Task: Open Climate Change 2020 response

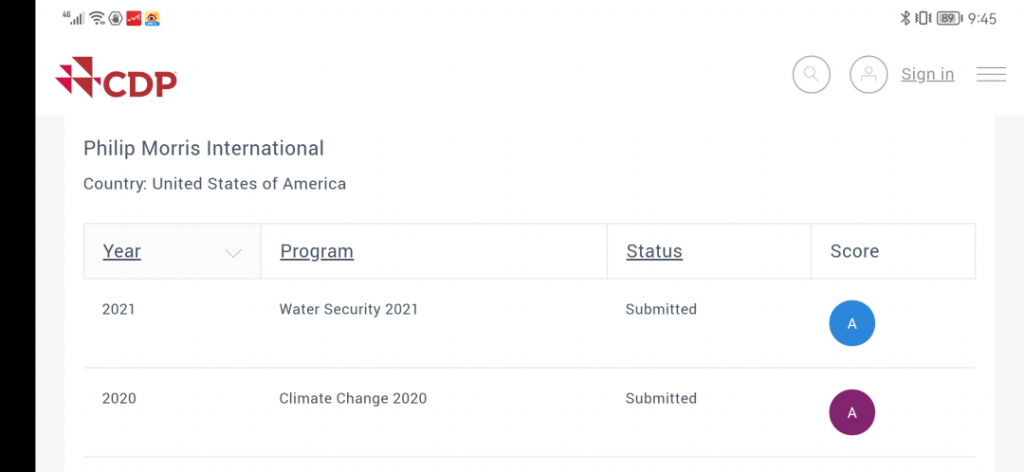Action: (x=353, y=398)
